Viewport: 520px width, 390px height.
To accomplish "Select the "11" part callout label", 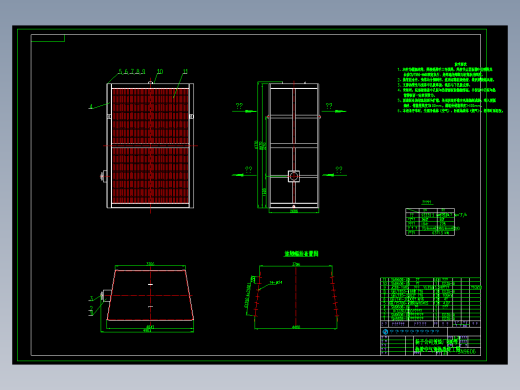I will (x=185, y=71).
